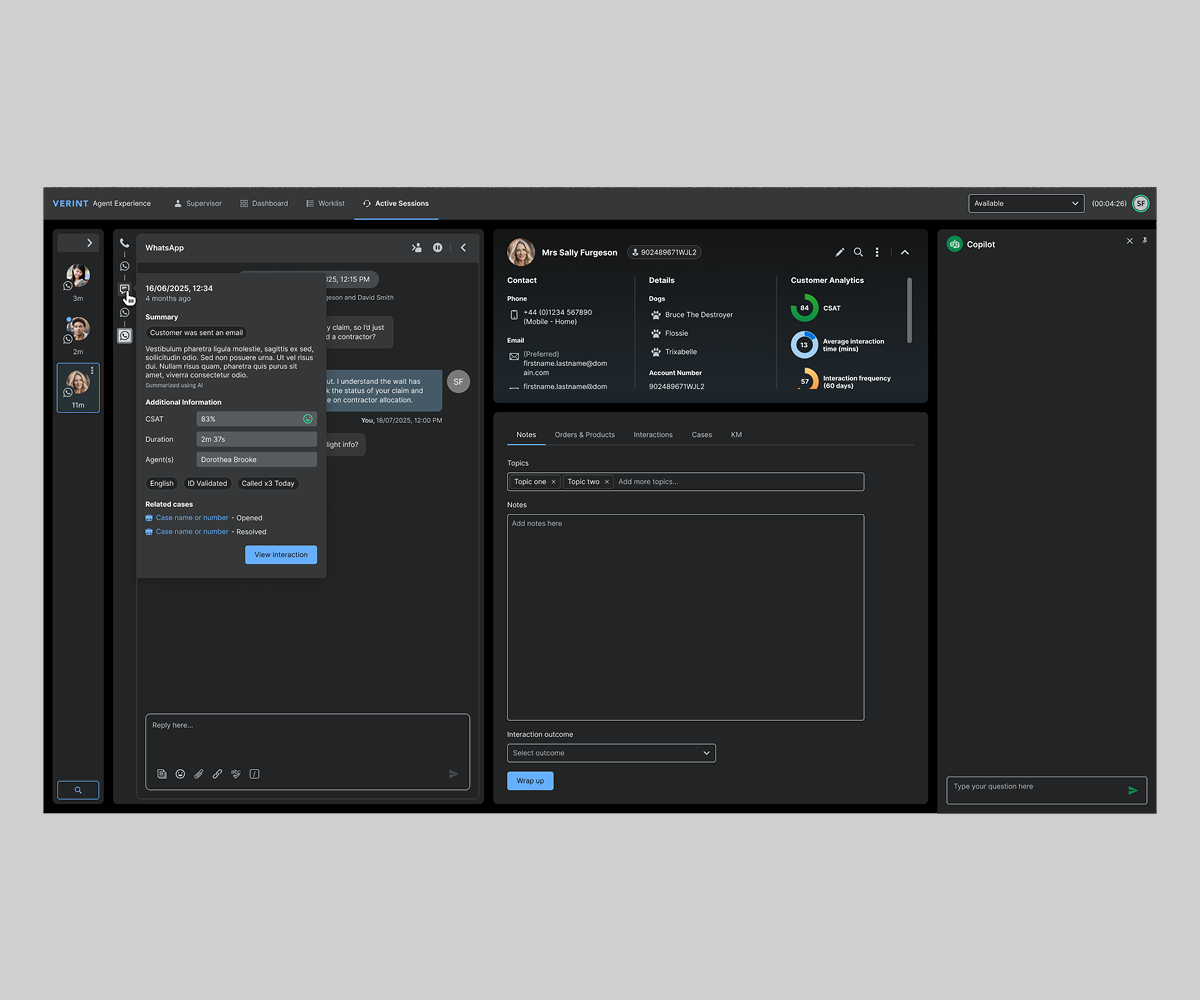Open the Available status dropdown
Screen dimensions: 1200x1000
1026,203
